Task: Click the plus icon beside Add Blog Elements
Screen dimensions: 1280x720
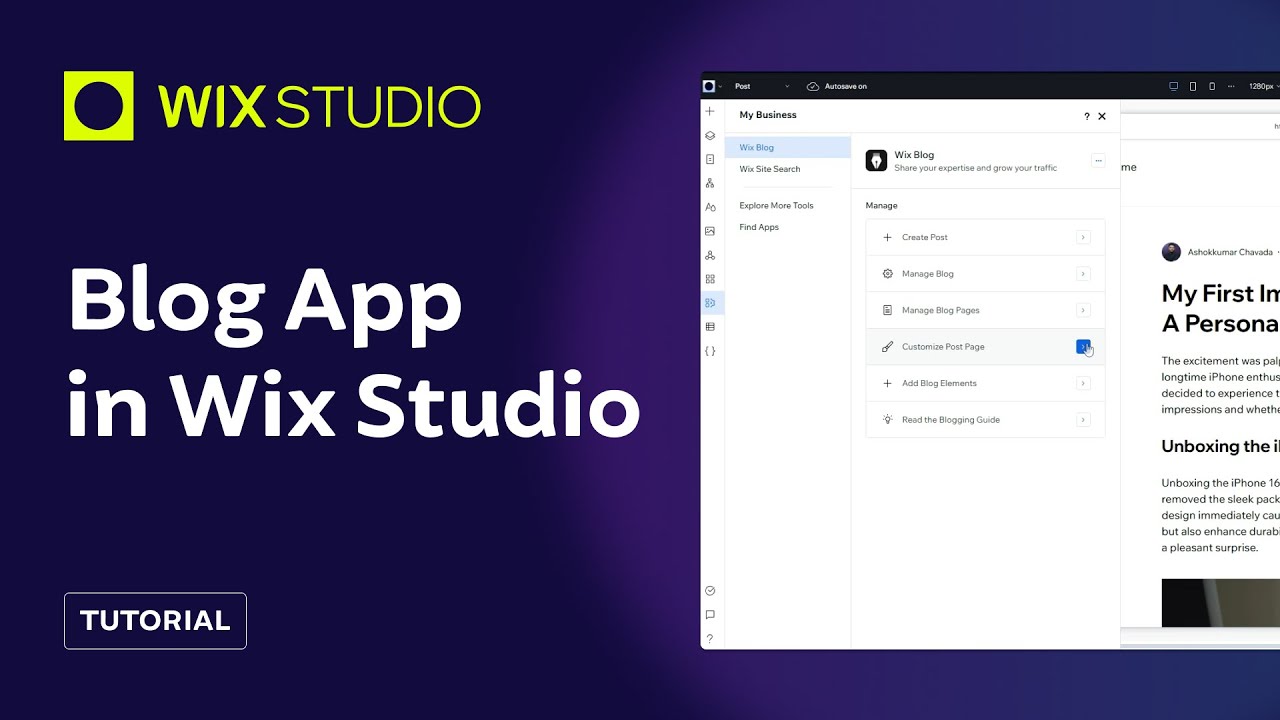Action: (887, 383)
